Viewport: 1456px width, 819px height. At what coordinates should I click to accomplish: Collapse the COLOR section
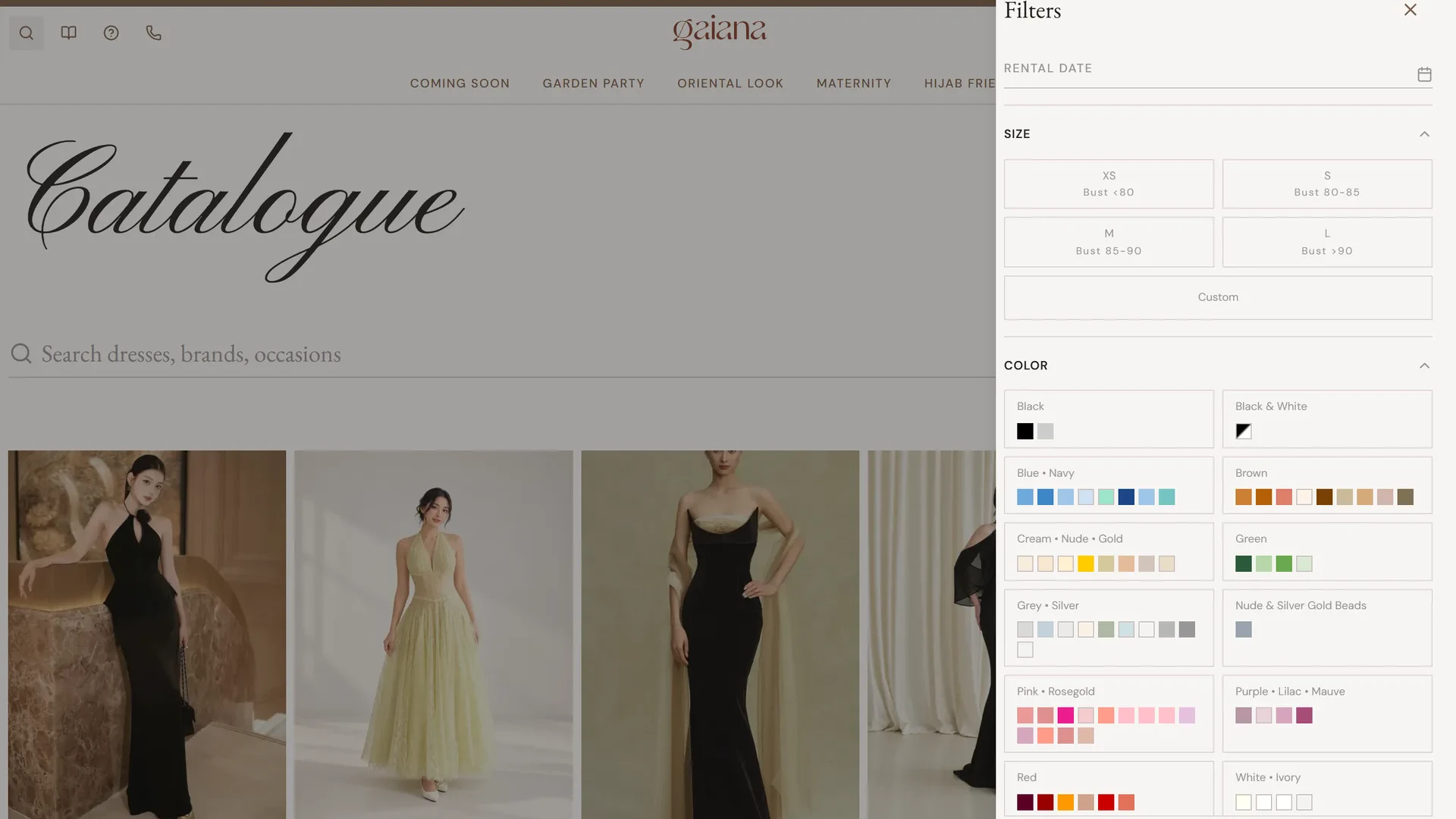pos(1424,366)
